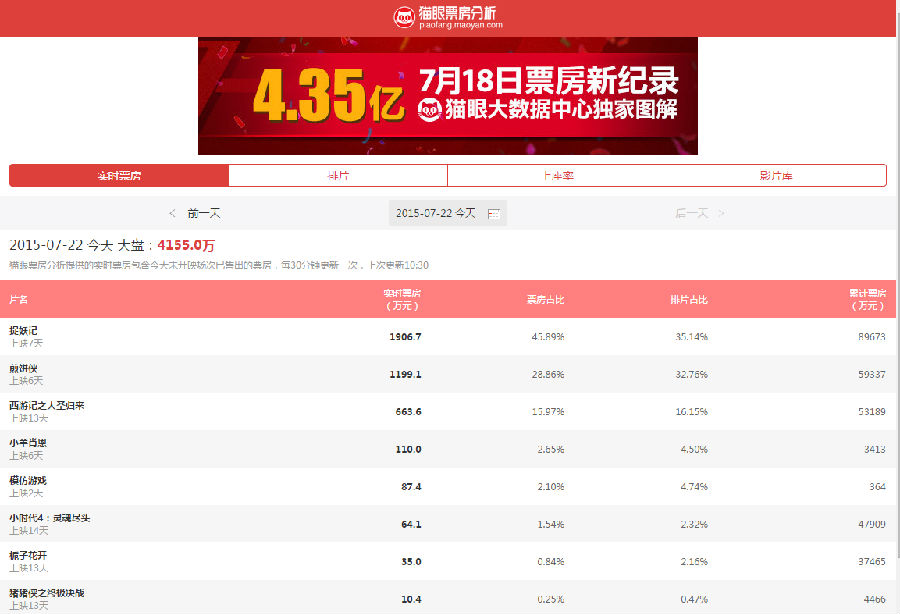Click the right arrow after 后一天
Viewport: 900px width, 614px height.
pyautogui.click(x=721, y=213)
